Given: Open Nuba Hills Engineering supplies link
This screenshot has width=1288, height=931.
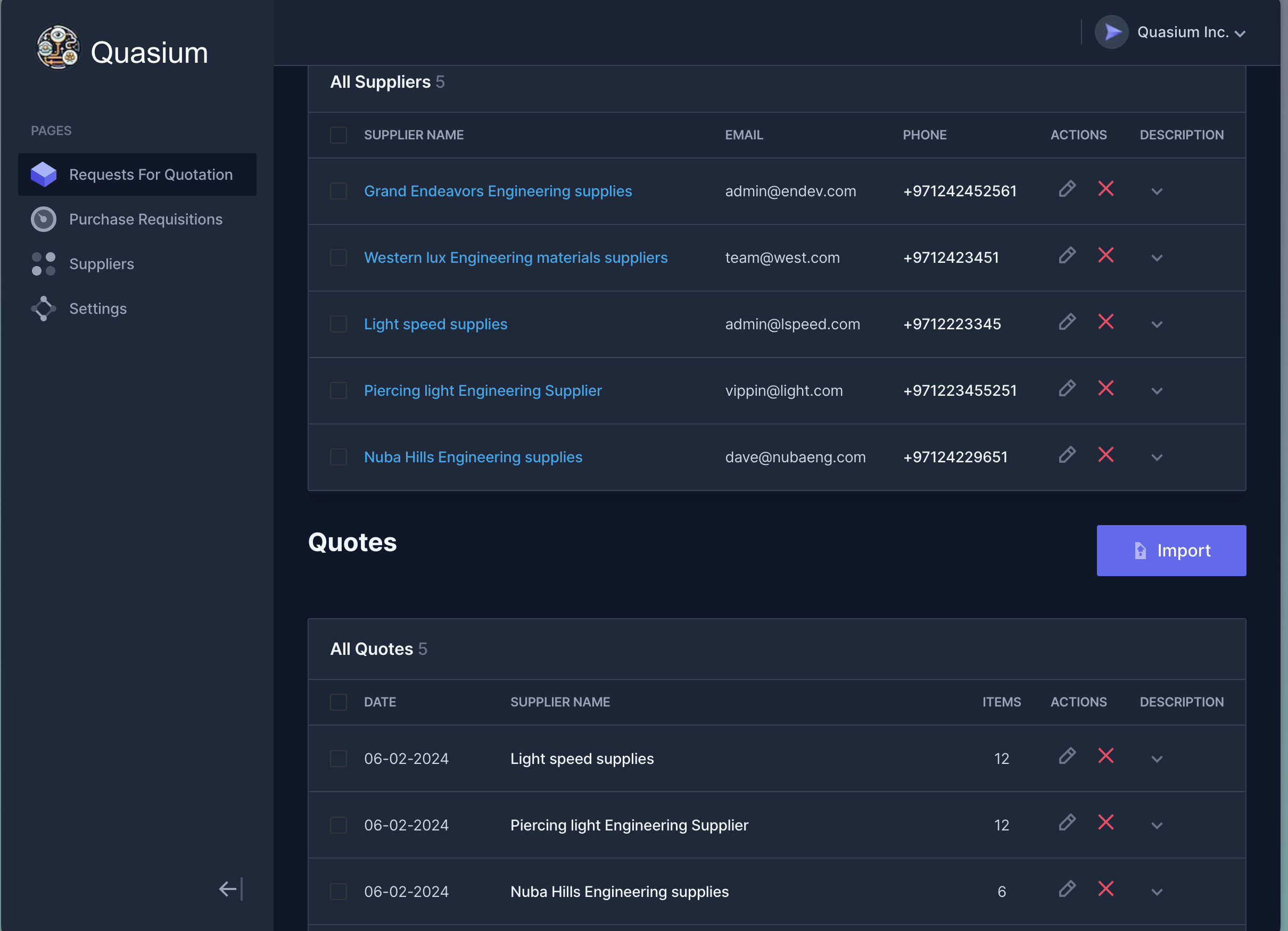Looking at the screenshot, I should pos(473,457).
